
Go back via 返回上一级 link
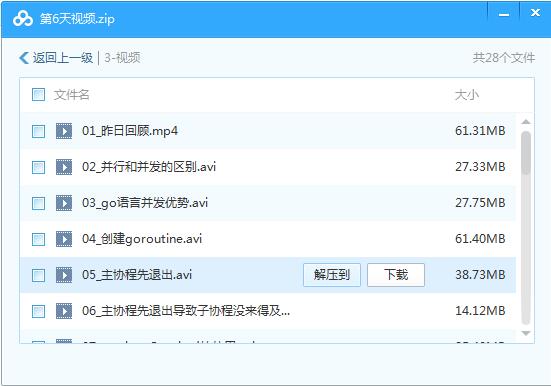point(63,58)
